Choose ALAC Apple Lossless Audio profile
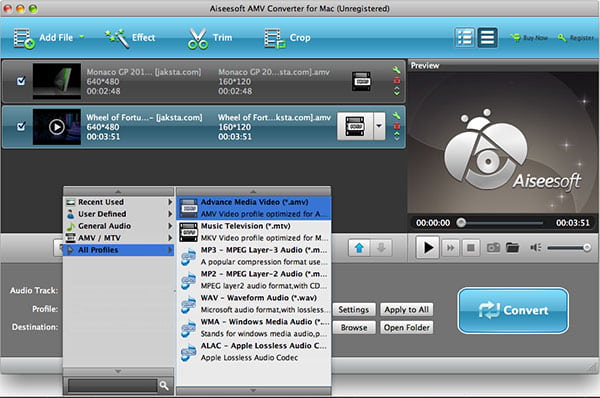 (253, 351)
